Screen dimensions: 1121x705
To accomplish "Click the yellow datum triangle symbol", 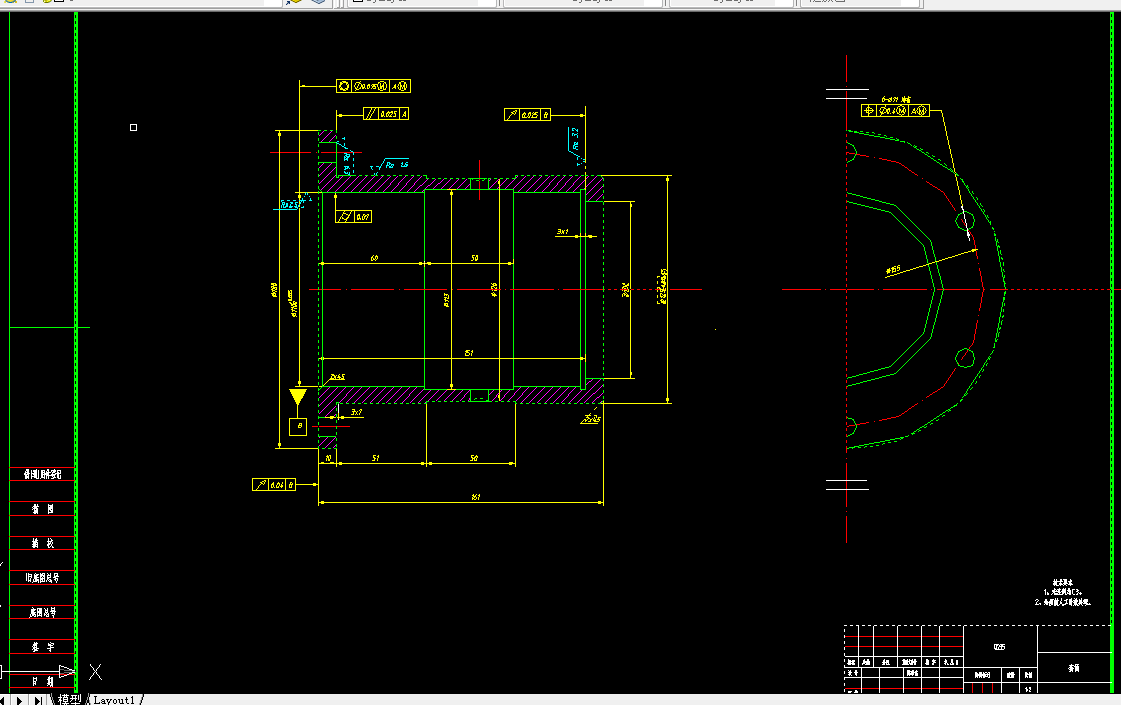I will click(x=297, y=397).
